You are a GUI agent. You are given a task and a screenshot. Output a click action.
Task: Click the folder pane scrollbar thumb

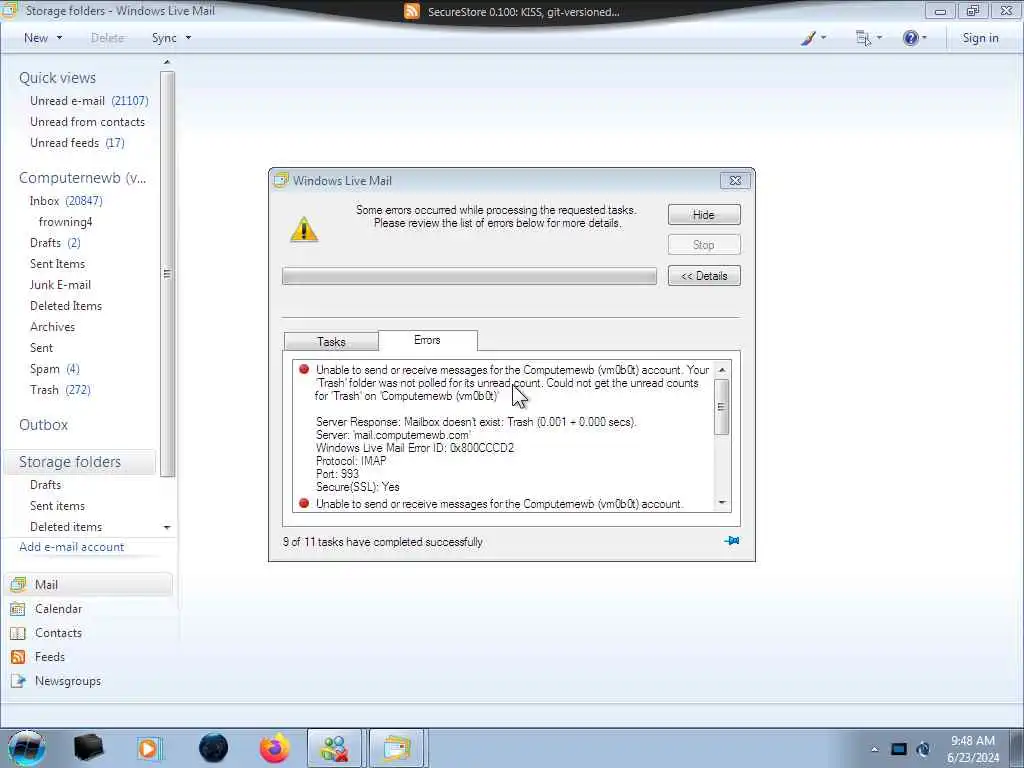pos(167,274)
